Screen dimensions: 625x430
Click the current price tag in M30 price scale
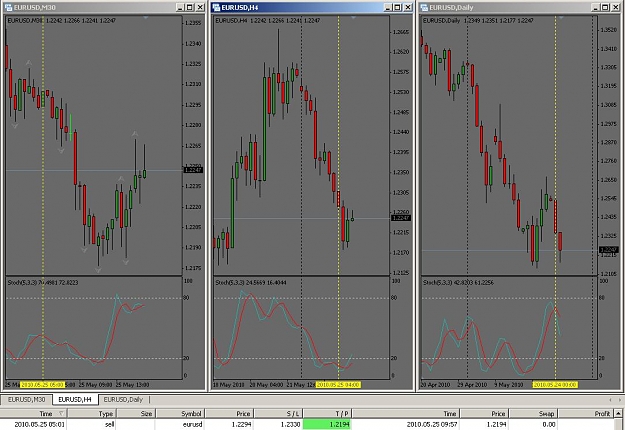(193, 170)
